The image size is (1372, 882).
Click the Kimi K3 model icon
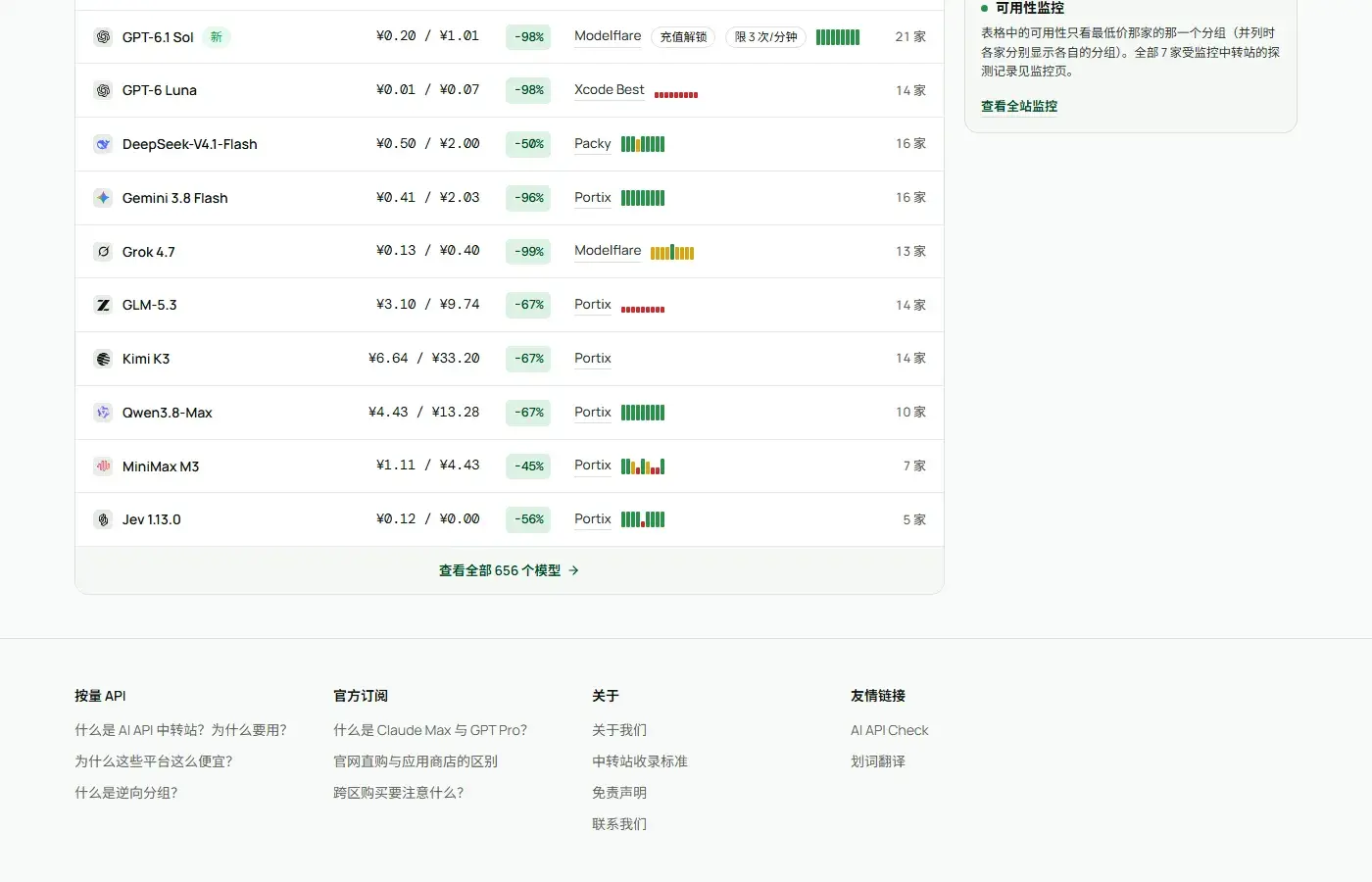[103, 359]
